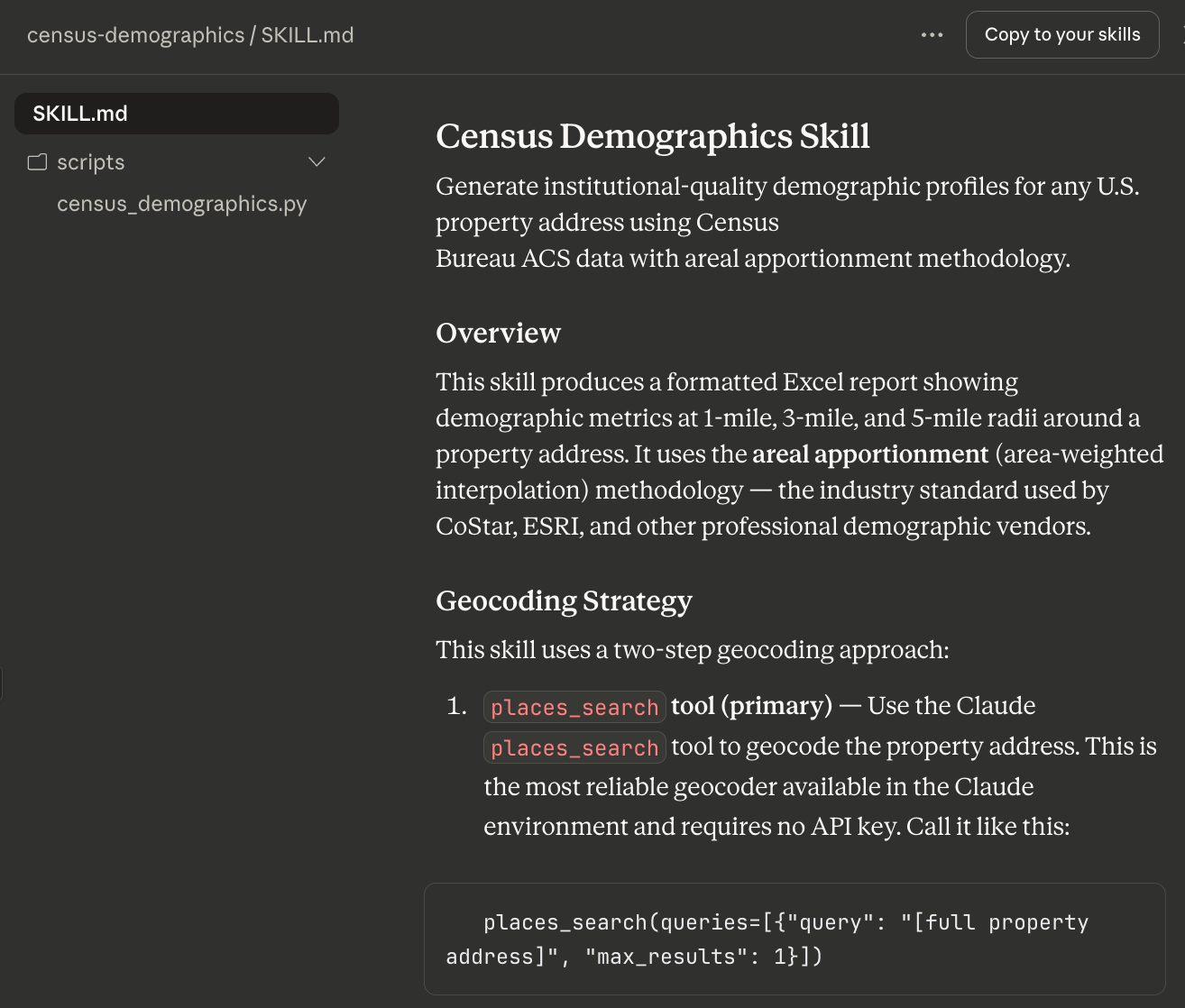Click the bold areal apportionment text
1185x1008 pixels.
coord(869,454)
